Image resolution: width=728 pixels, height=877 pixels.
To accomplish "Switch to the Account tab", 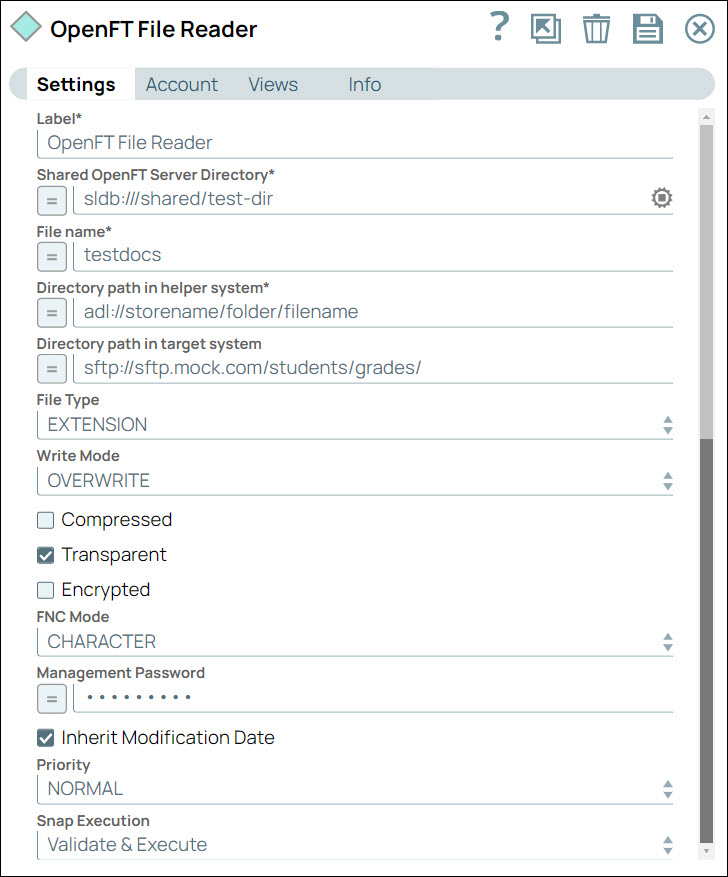I will click(x=181, y=84).
